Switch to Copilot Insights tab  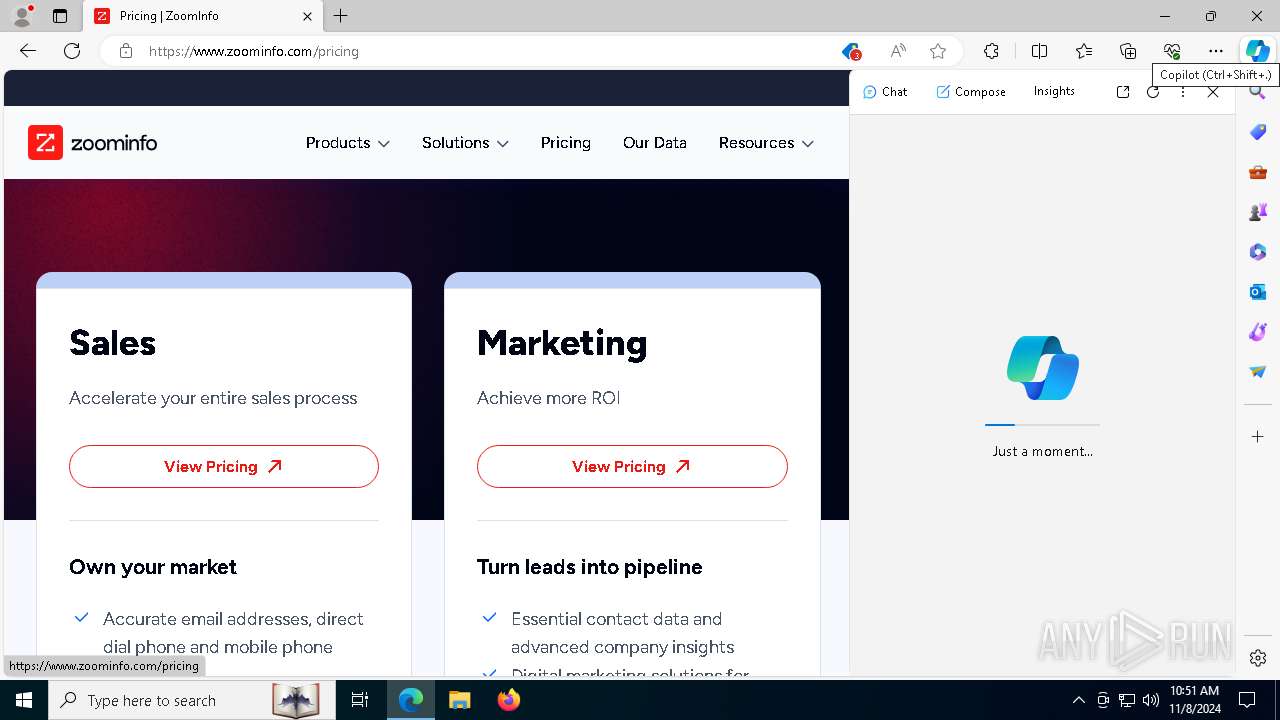click(x=1054, y=91)
